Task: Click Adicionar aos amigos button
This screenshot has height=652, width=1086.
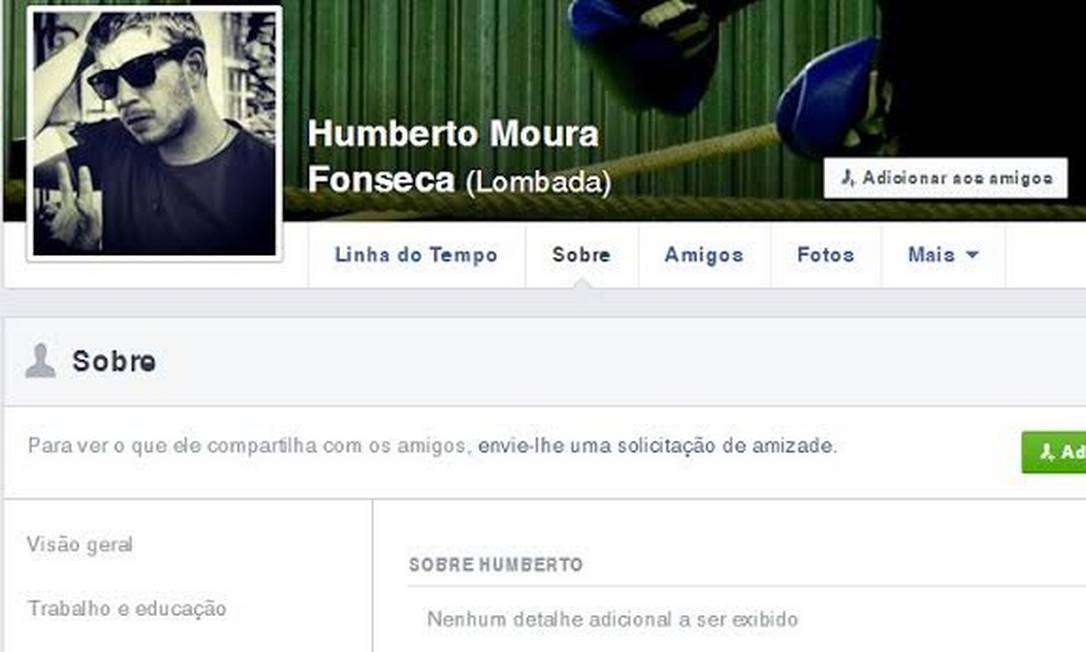Action: click(945, 178)
